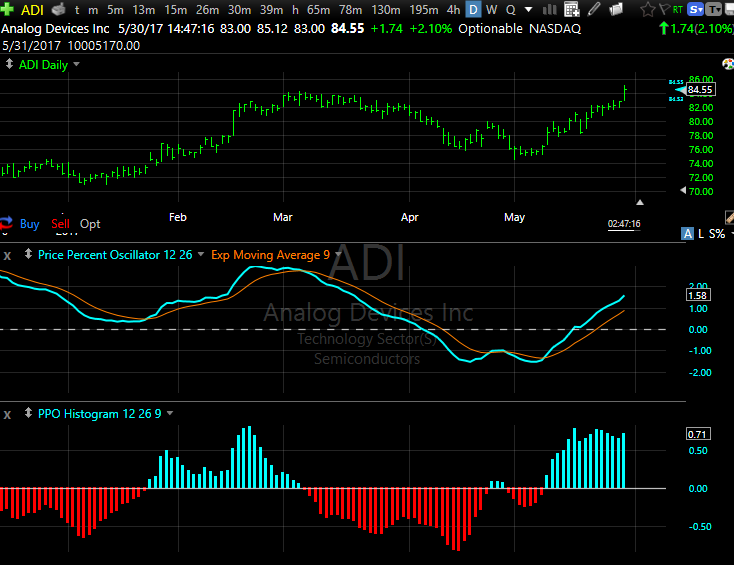Click the move arrows for Price Percent Oscillator
This screenshot has width=734, height=565.
click(28, 254)
